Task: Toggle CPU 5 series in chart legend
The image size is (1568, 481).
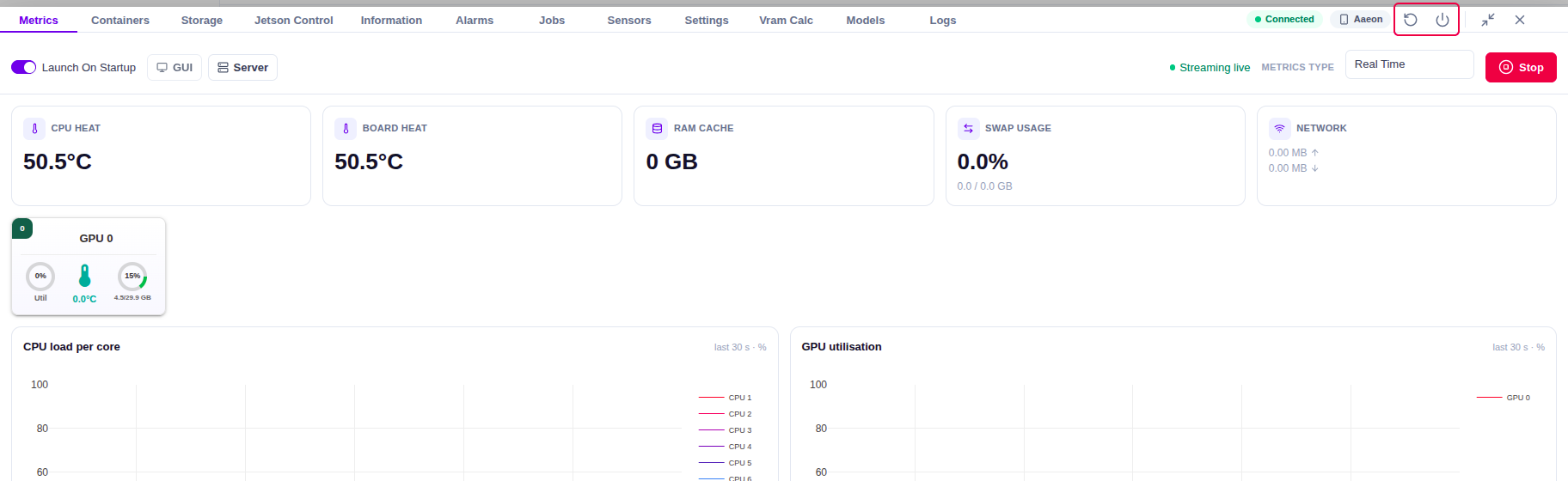Action: coord(726,463)
